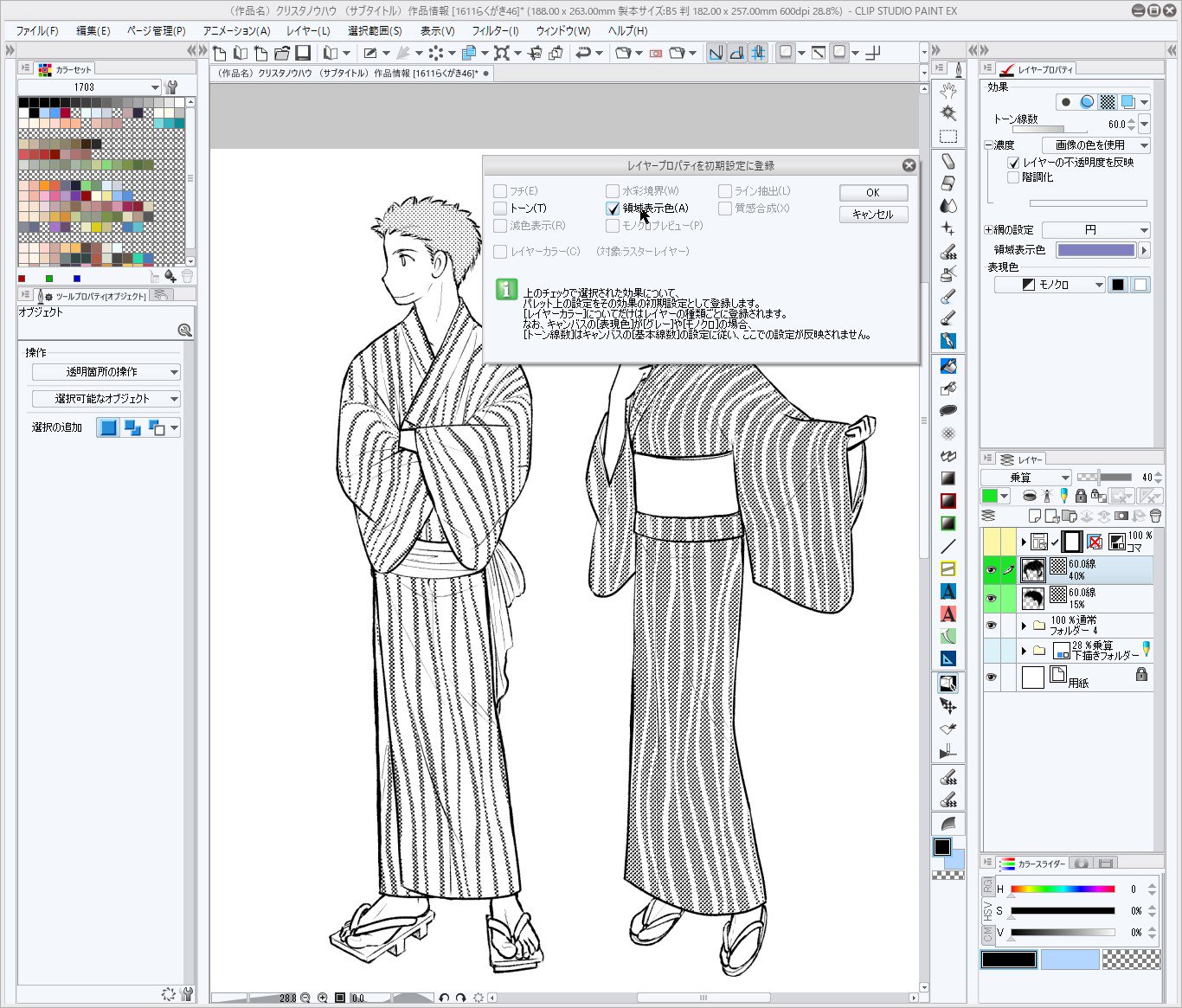Hide the 用紙 paper layer
1182x1008 pixels.
(x=991, y=677)
